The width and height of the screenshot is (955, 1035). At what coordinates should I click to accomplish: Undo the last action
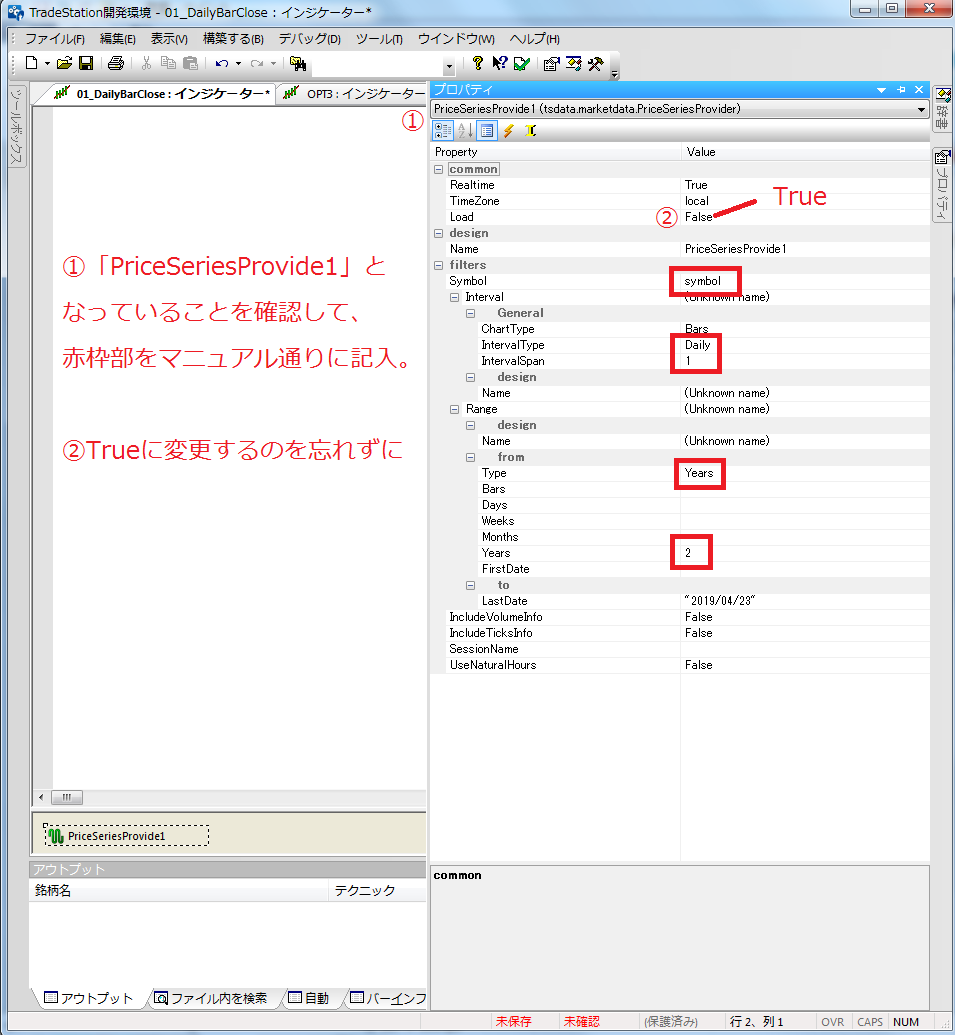222,63
